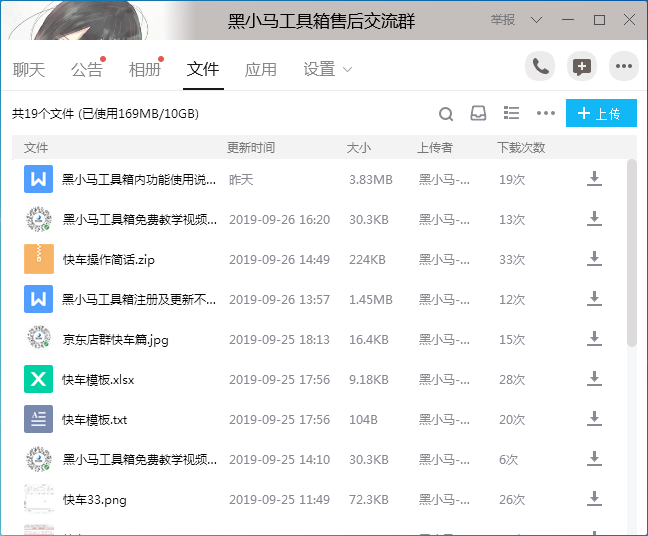Open the three-dot menu in group header
This screenshot has width=648, height=536.
[624, 67]
